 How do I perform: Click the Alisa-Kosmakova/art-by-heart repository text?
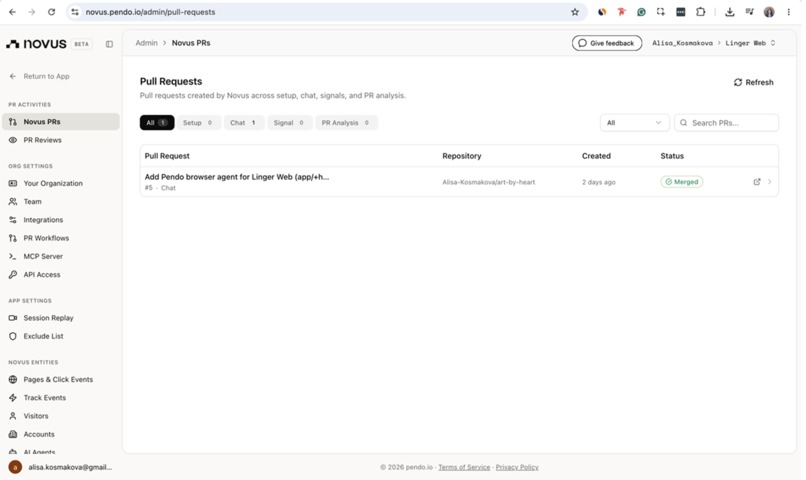[x=488, y=182]
